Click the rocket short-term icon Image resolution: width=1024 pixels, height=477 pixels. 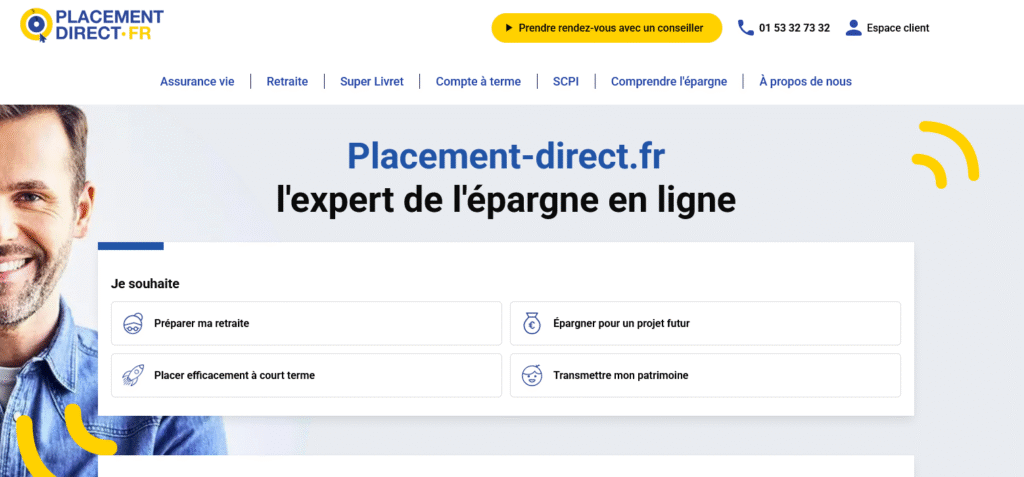click(x=133, y=376)
